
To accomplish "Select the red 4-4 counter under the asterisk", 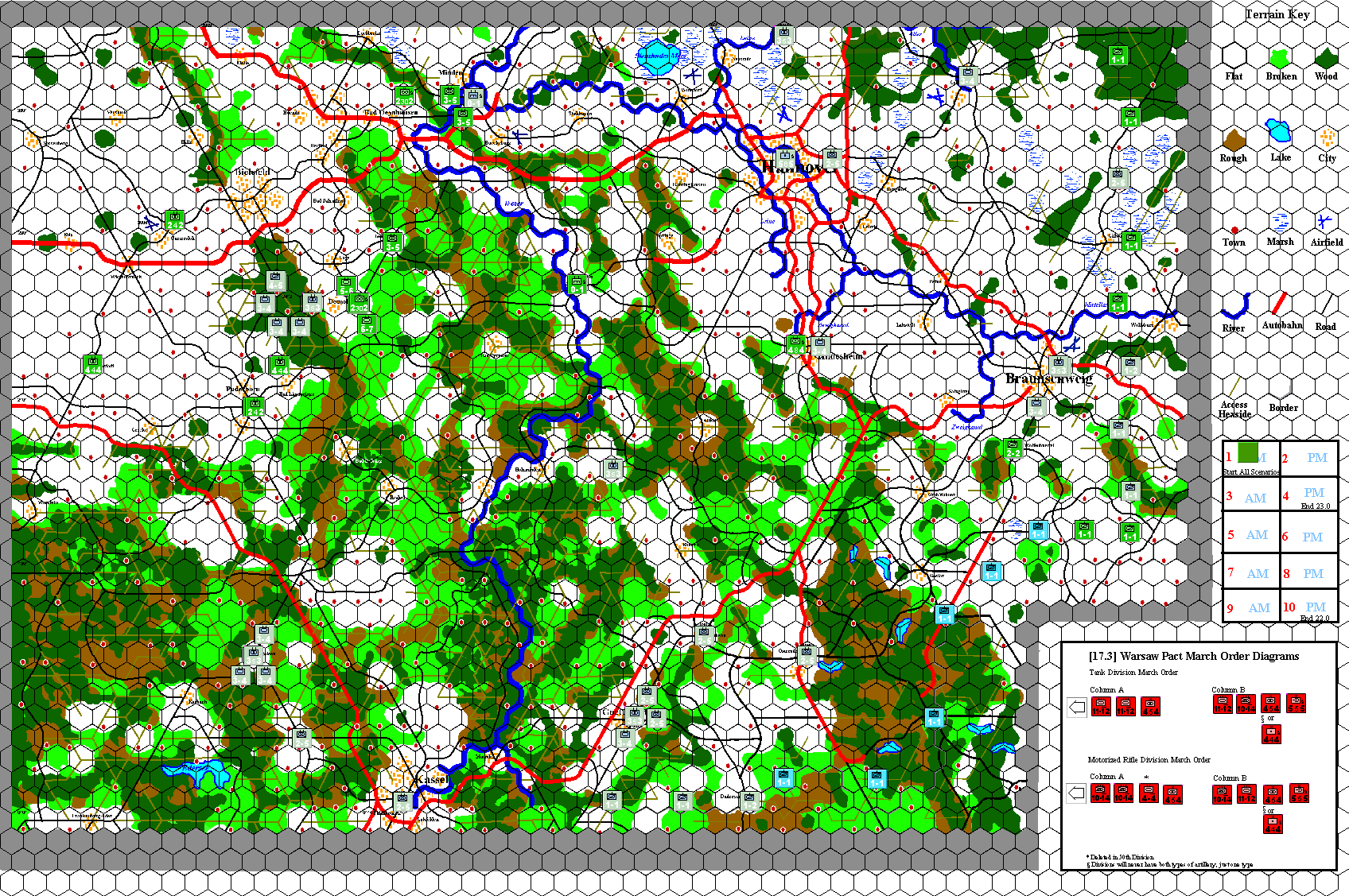I will [1148, 793].
